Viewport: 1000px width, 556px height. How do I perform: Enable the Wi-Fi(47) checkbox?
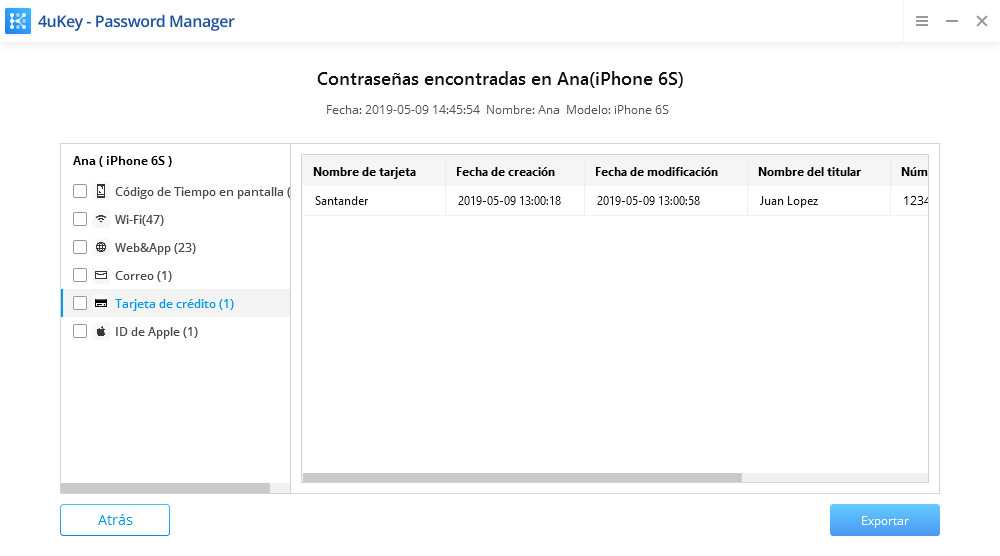click(x=80, y=219)
